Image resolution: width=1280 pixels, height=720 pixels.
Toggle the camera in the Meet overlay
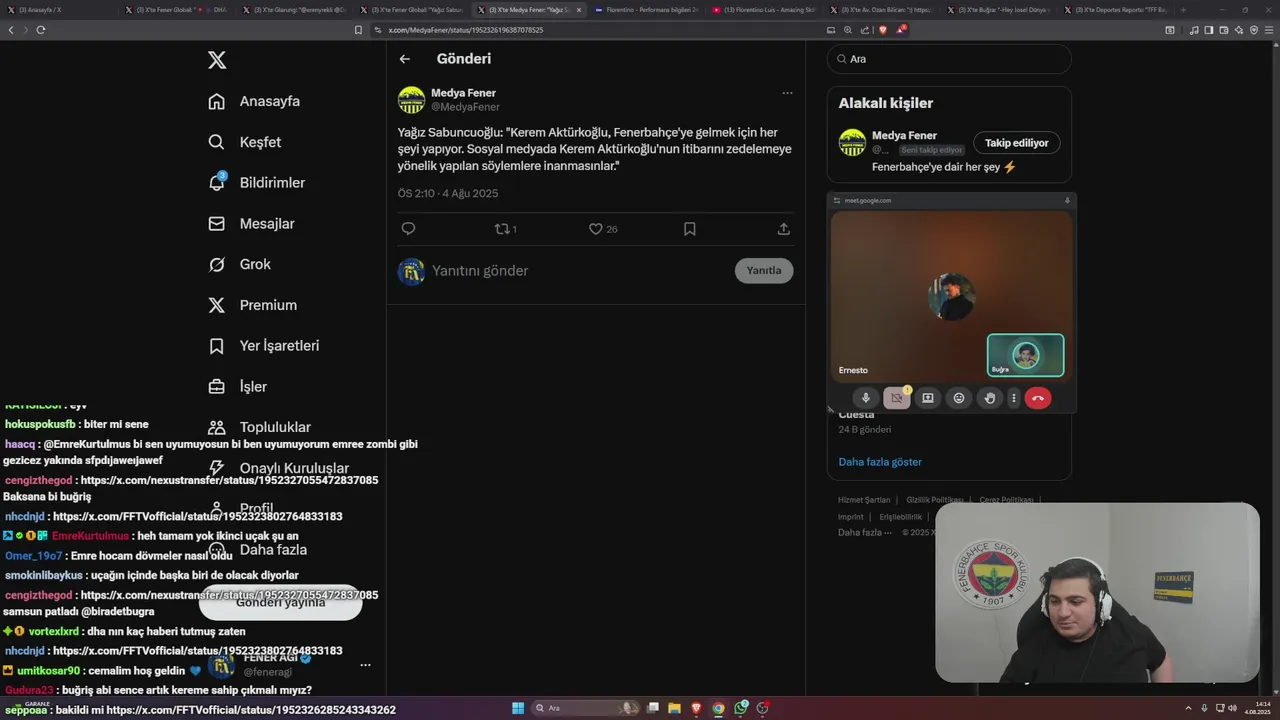896,398
